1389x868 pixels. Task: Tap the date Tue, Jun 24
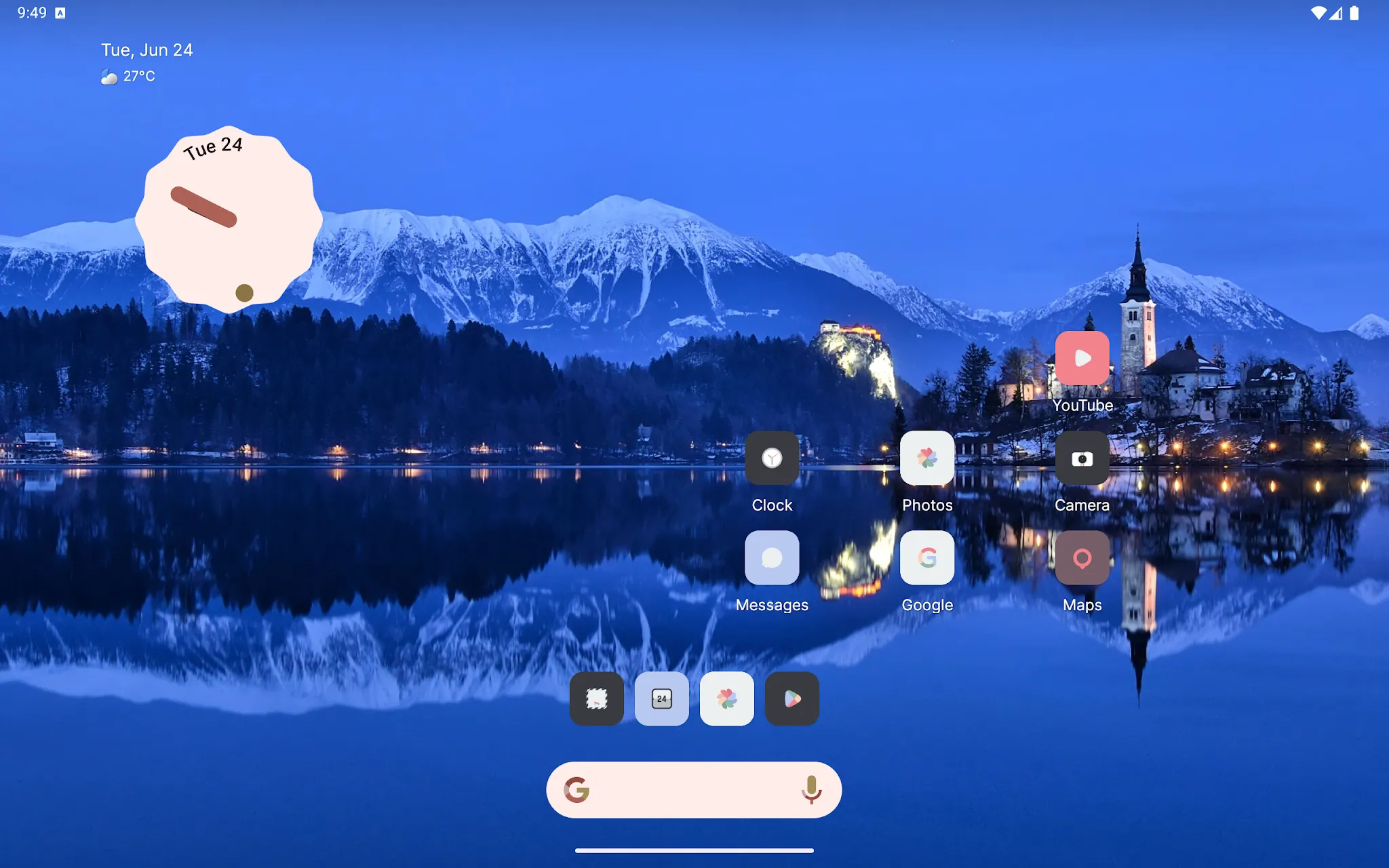click(x=146, y=49)
